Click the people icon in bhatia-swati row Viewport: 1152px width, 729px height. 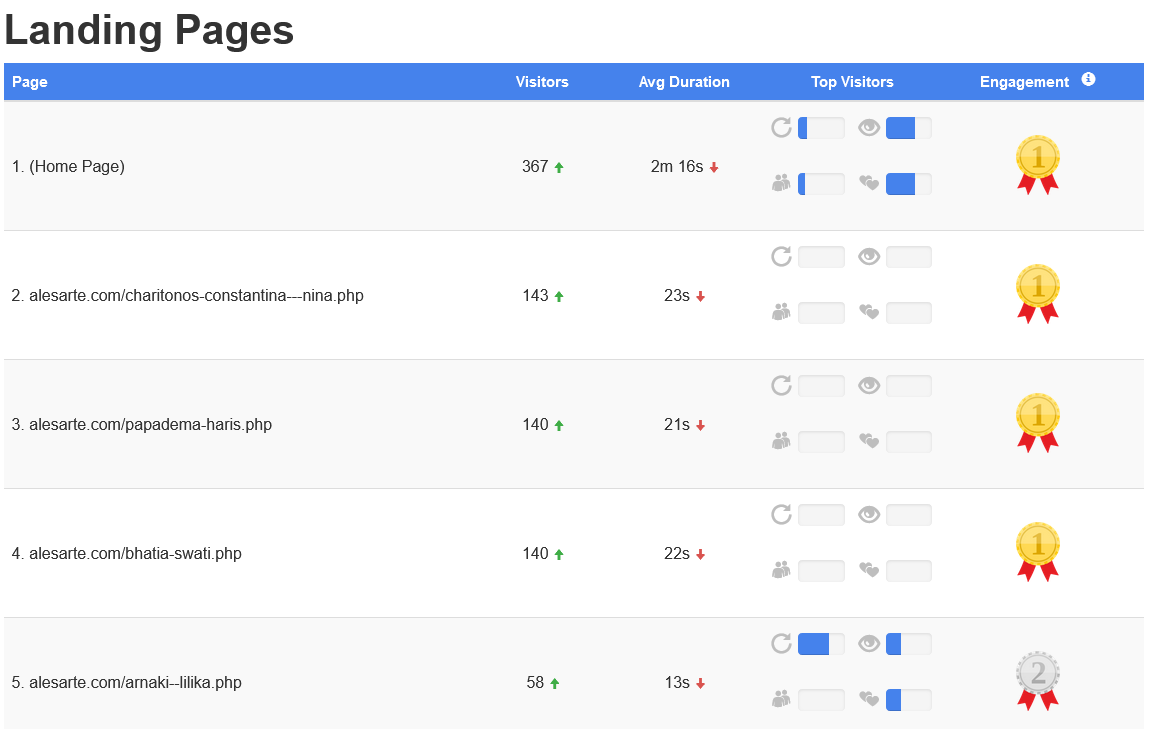coord(781,570)
